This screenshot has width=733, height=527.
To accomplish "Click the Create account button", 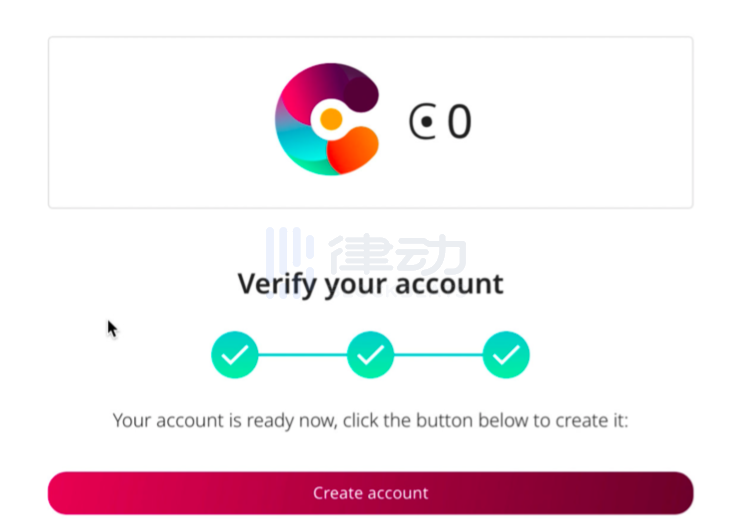I will pos(370,493).
